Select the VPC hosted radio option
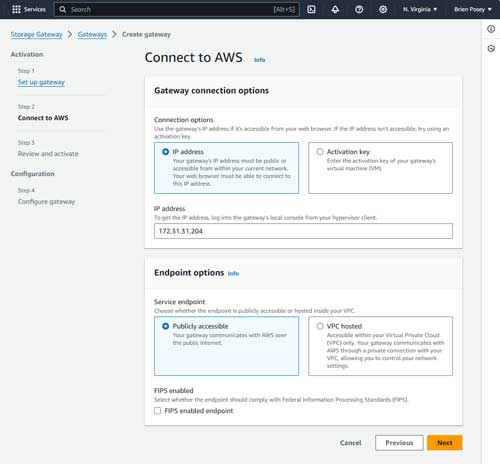 [x=320, y=326]
